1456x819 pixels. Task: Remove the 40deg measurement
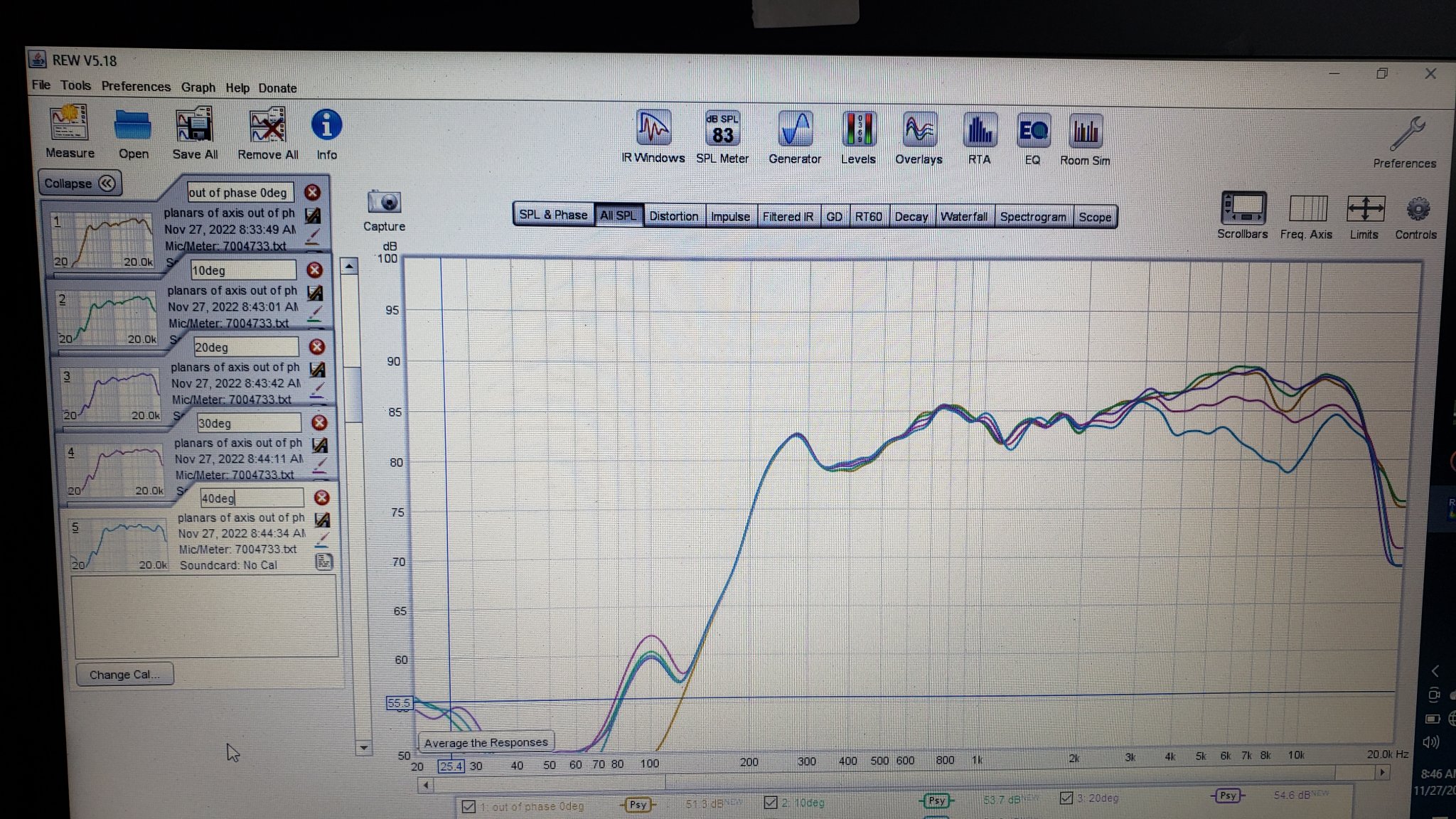322,498
